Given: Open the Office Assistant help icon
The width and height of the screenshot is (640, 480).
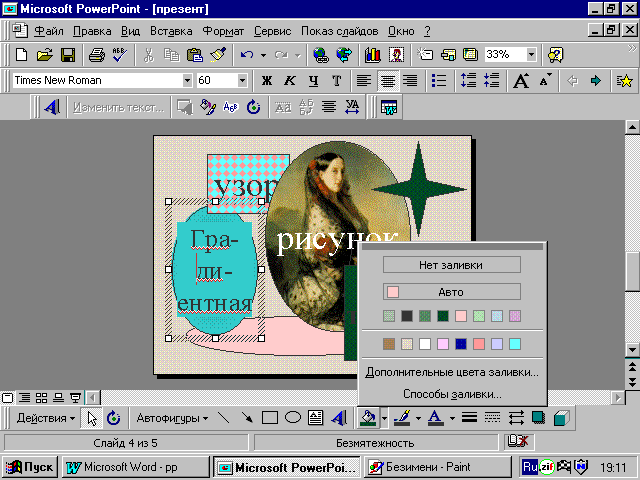Looking at the screenshot, I should [x=556, y=54].
